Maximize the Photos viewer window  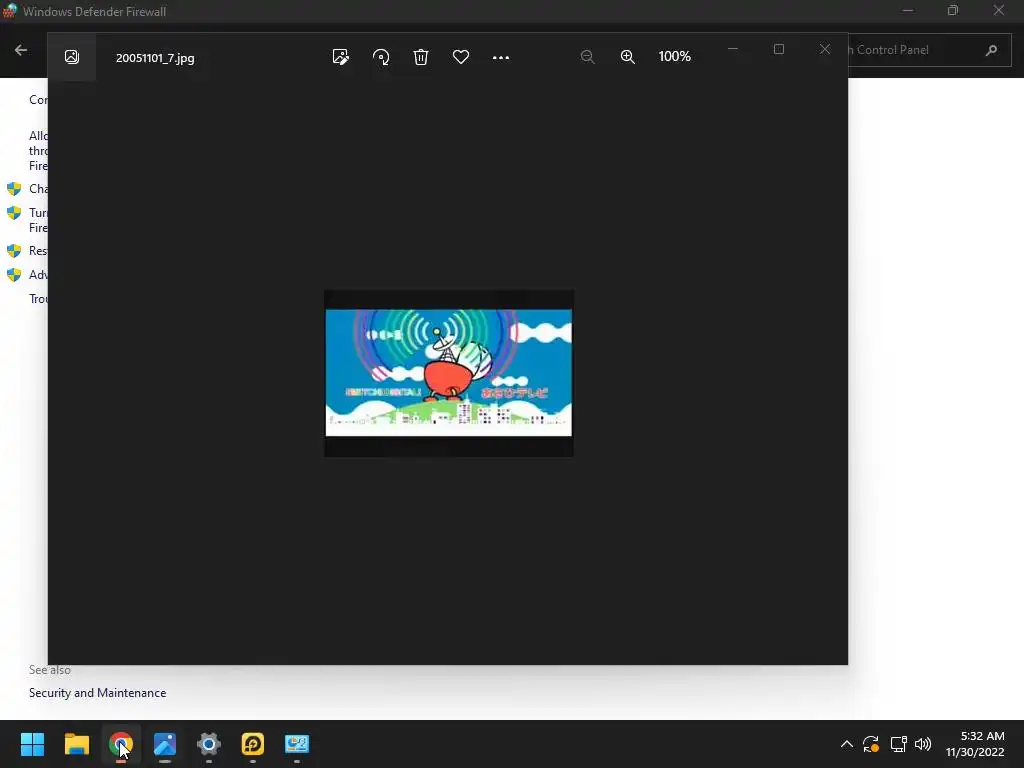pos(778,49)
